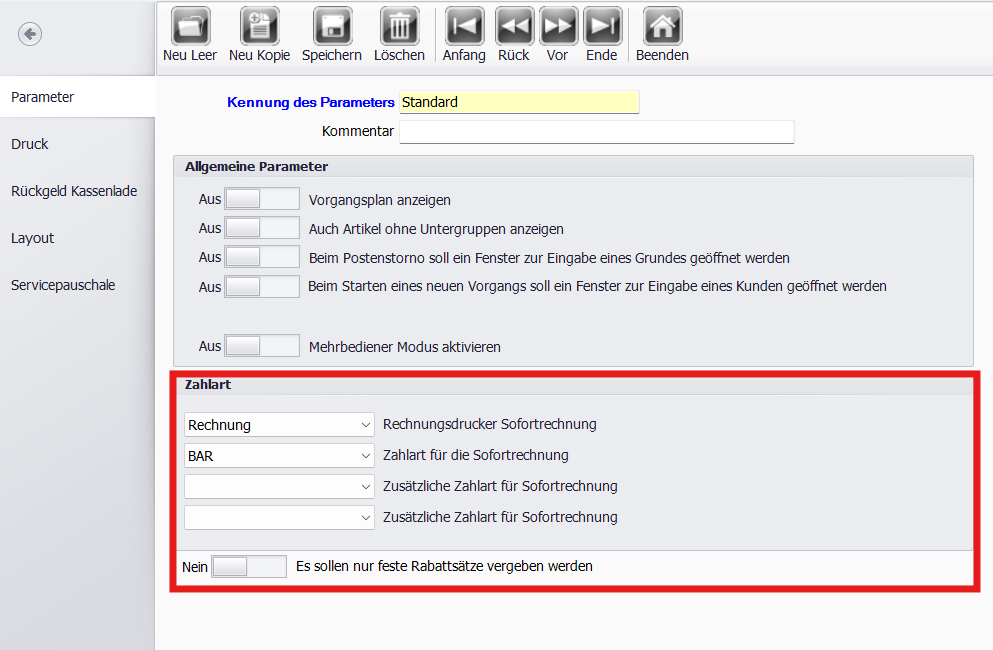Screen dimensions: 993x650
Task: Advance to next record with Vor
Action: click(558, 26)
